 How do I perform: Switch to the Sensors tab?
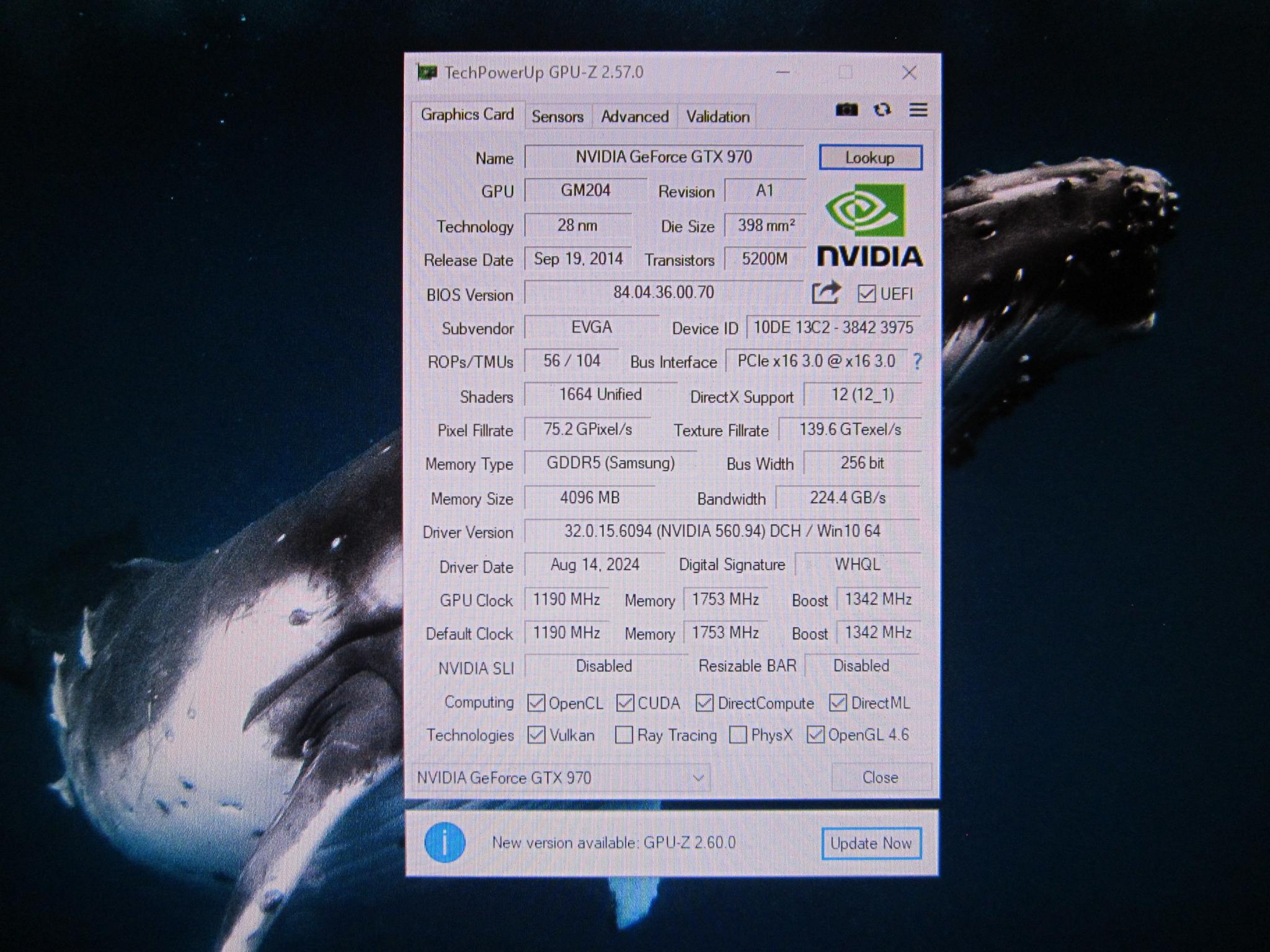(x=557, y=117)
